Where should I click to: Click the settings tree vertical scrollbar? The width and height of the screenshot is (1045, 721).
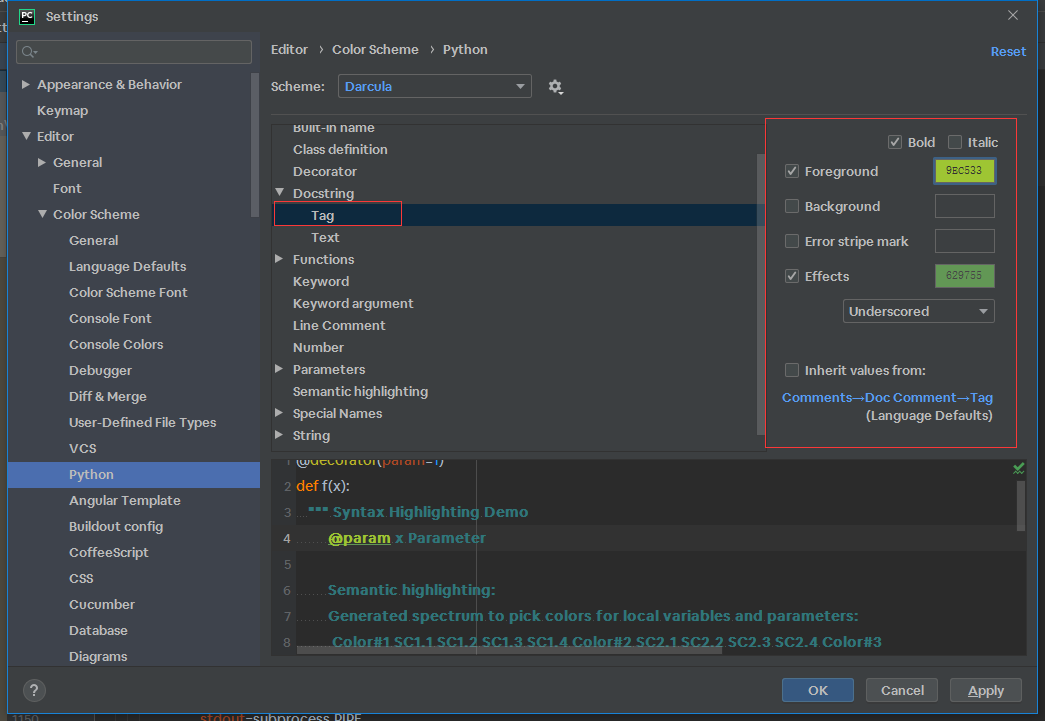(255, 145)
